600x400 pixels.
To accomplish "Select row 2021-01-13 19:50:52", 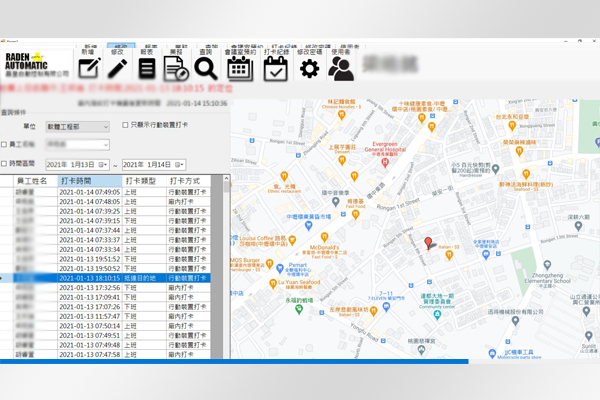I will coord(105,269).
